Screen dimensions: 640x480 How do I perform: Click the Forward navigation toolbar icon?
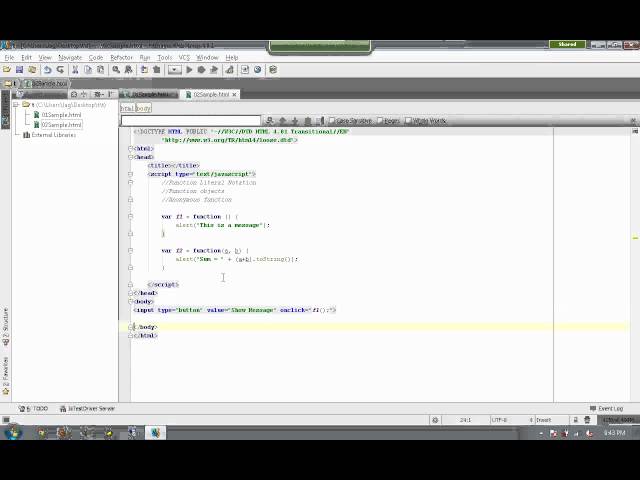click(x=157, y=70)
